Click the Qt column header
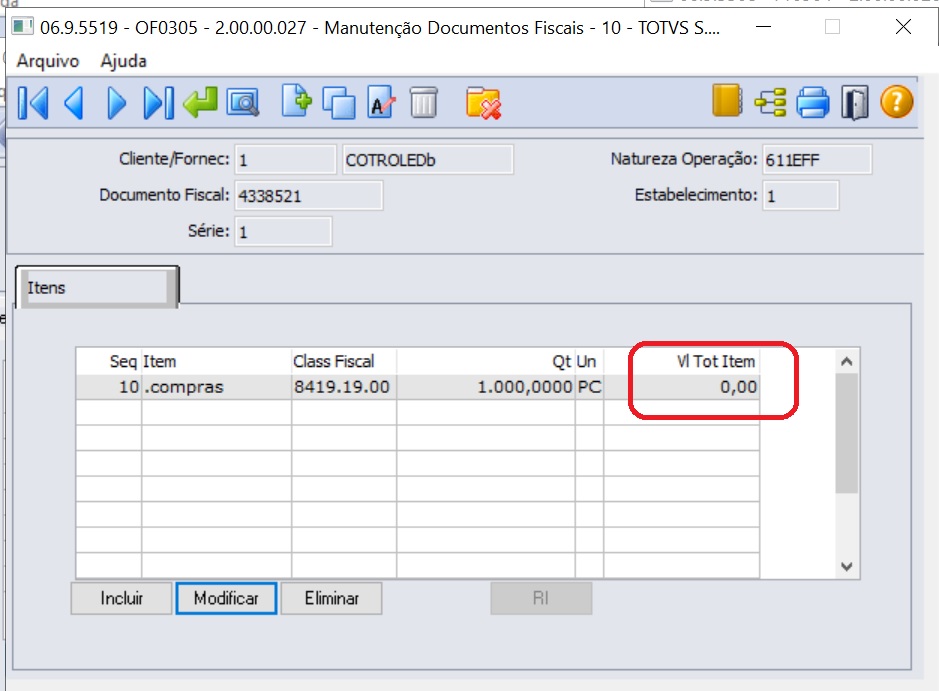Screen dimensions: 939x691 (x=486, y=362)
